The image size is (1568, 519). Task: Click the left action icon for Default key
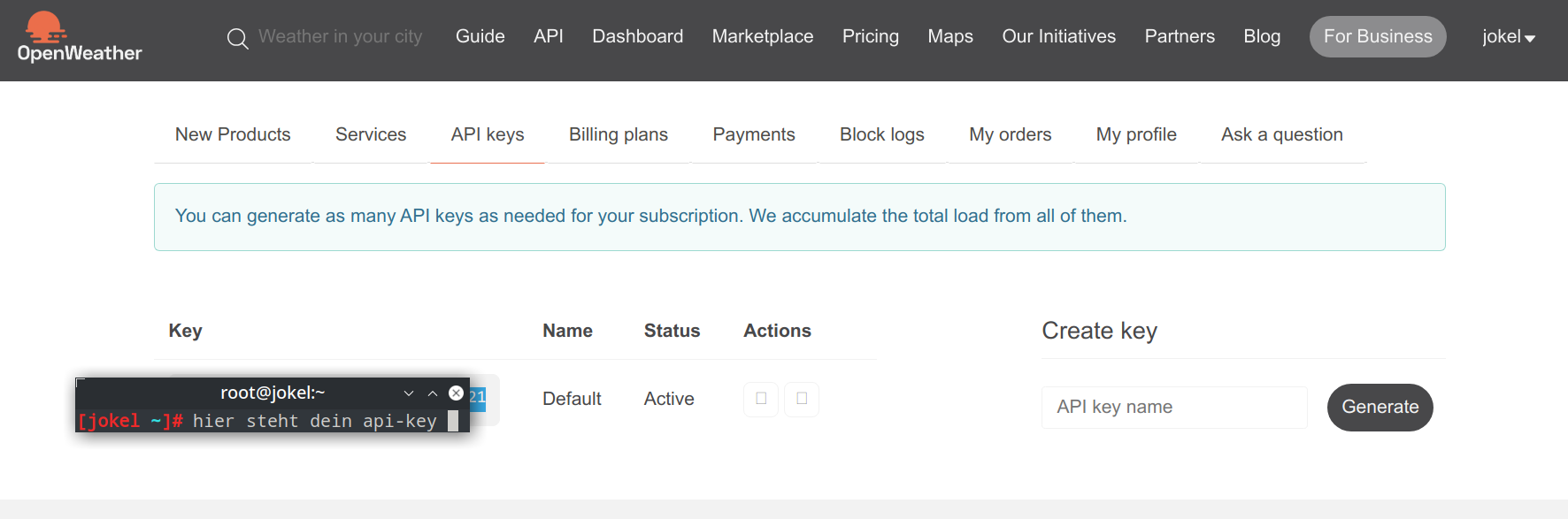pyautogui.click(x=761, y=399)
